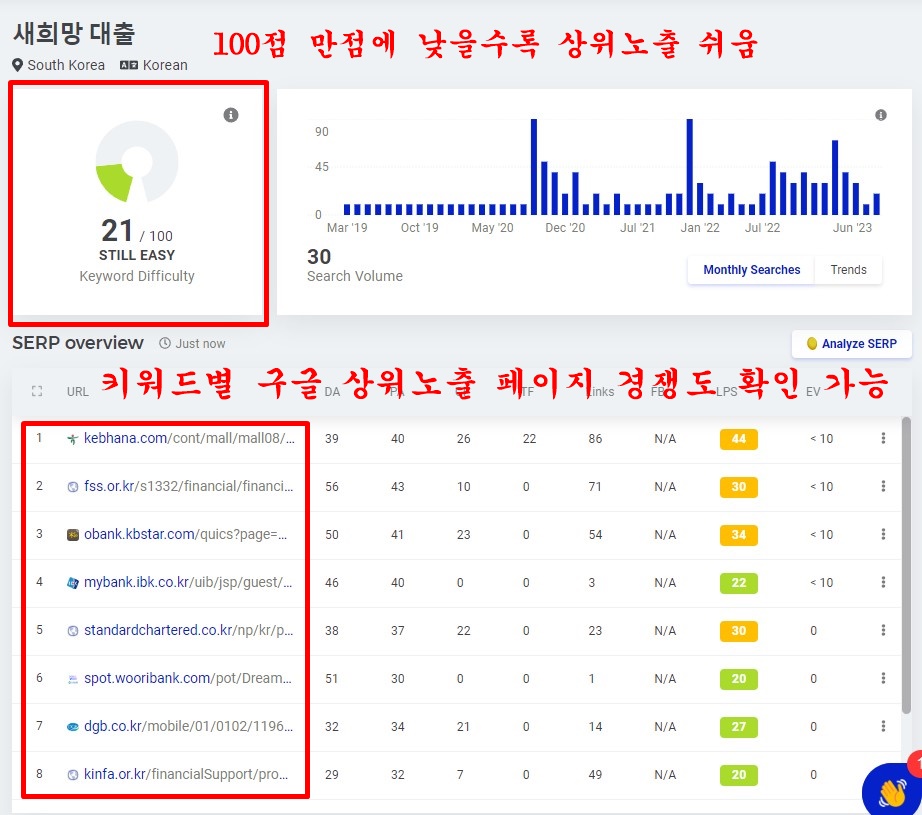Click the dgb.co.kr favicon
The height and width of the screenshot is (815, 922).
click(73, 727)
